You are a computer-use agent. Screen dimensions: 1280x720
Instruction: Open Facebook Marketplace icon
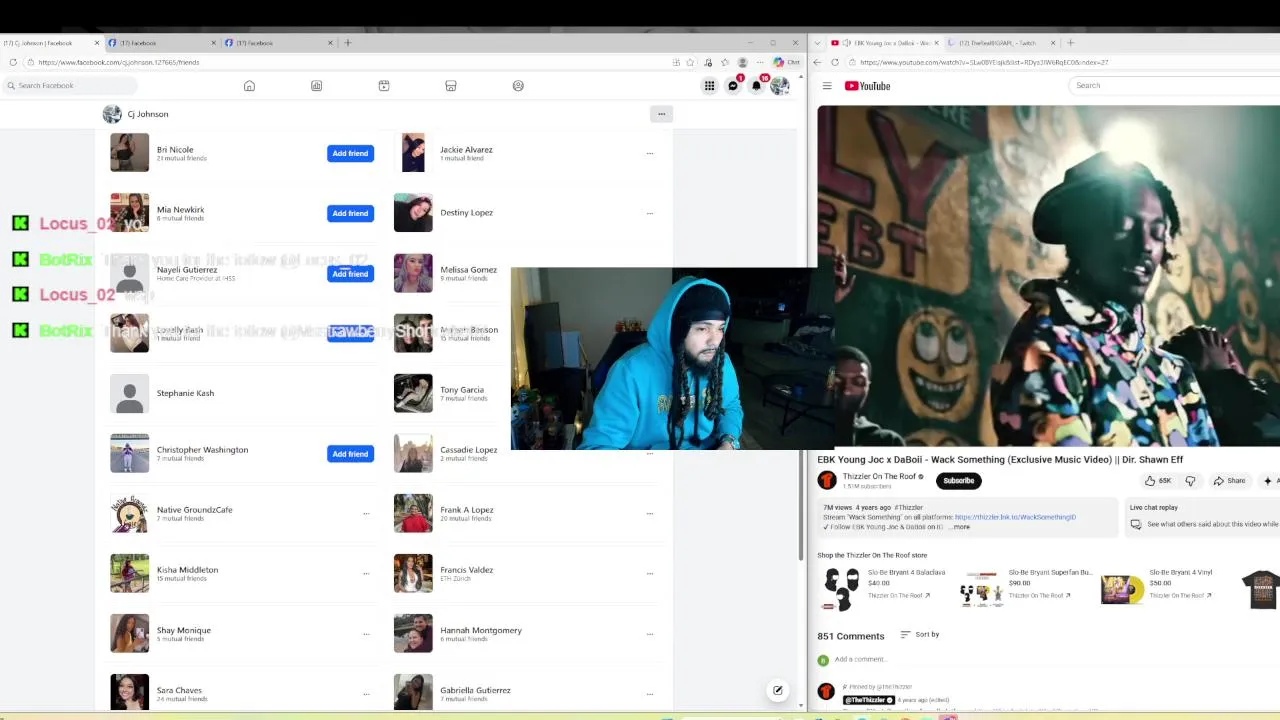tap(451, 86)
